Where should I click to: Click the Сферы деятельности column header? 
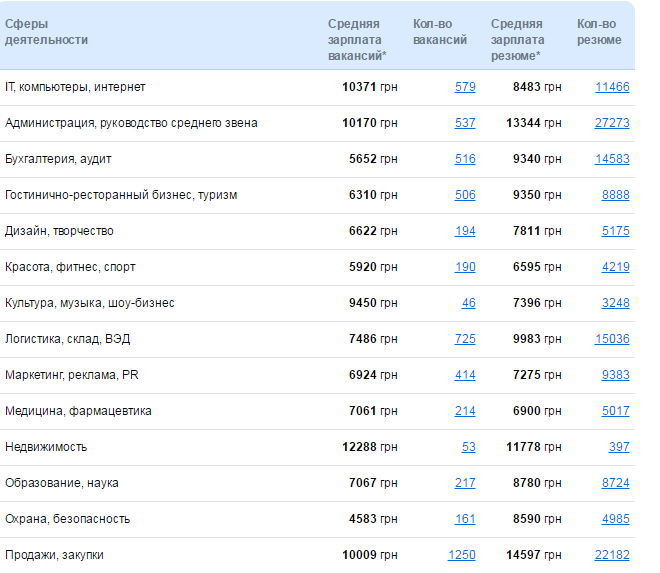pyautogui.click(x=46, y=32)
